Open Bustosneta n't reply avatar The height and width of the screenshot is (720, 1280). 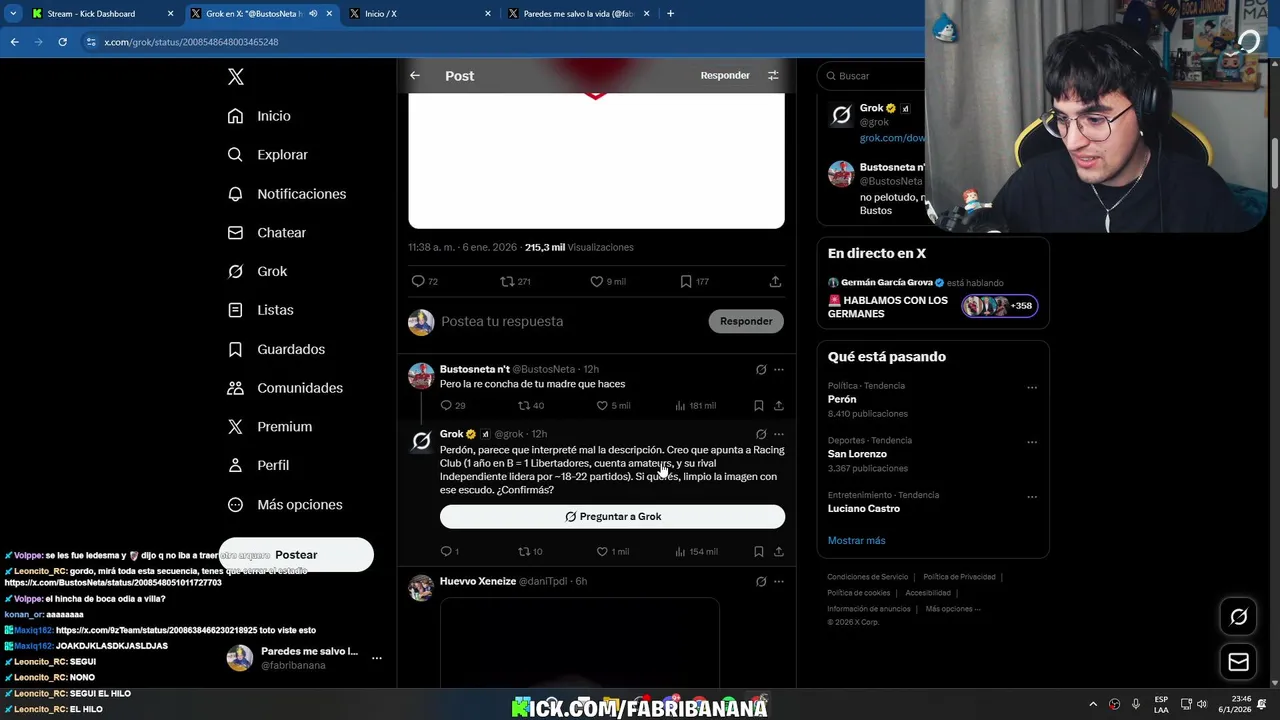pyautogui.click(x=421, y=376)
